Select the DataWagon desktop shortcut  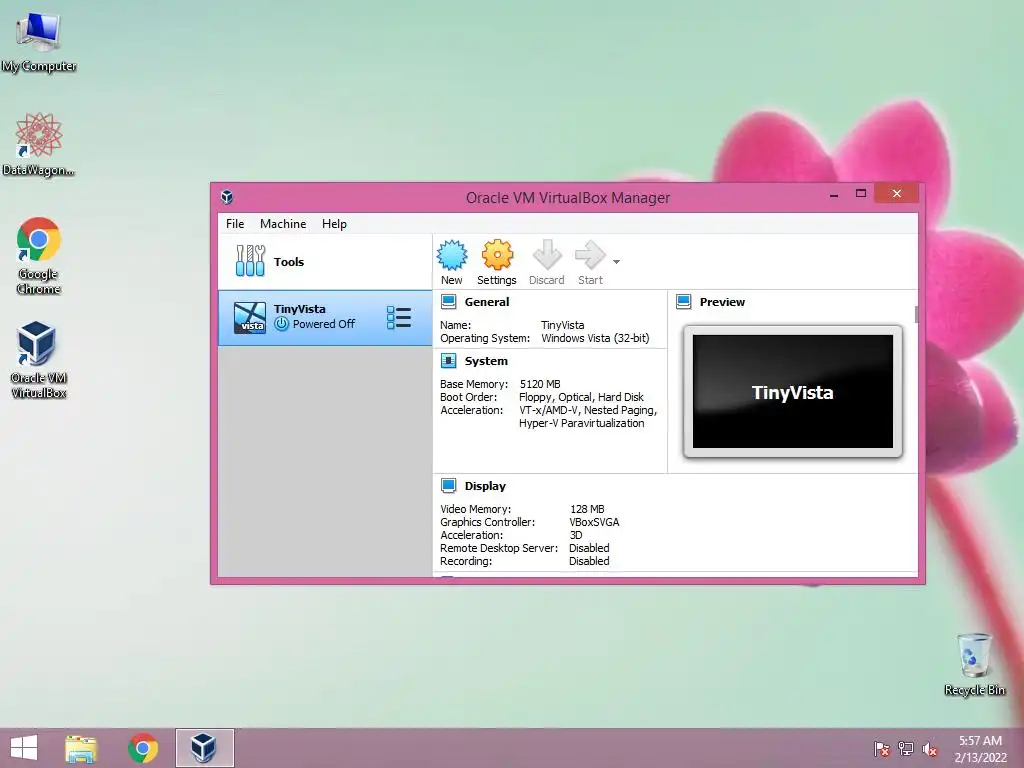click(39, 145)
